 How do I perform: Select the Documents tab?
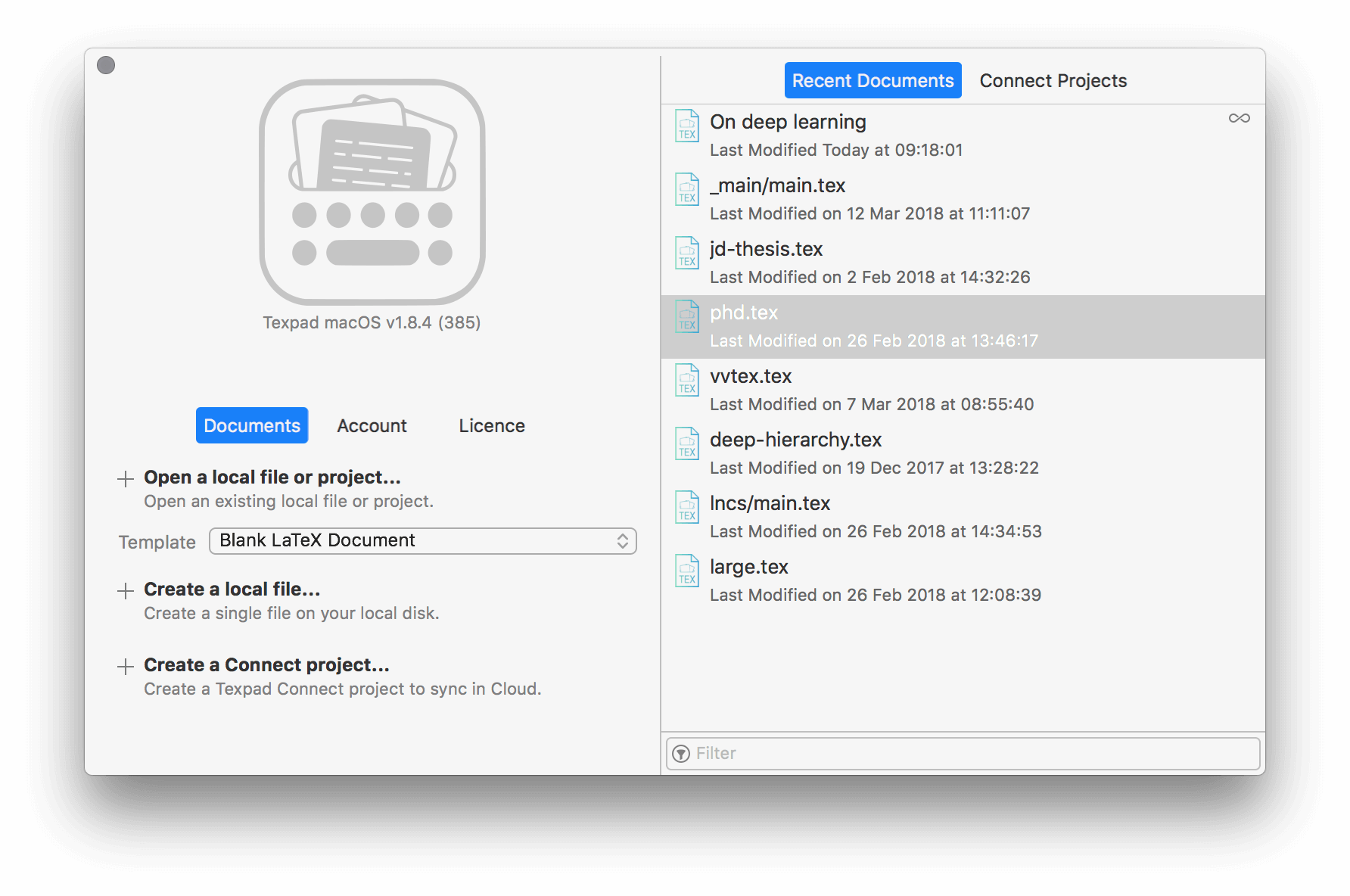click(252, 425)
